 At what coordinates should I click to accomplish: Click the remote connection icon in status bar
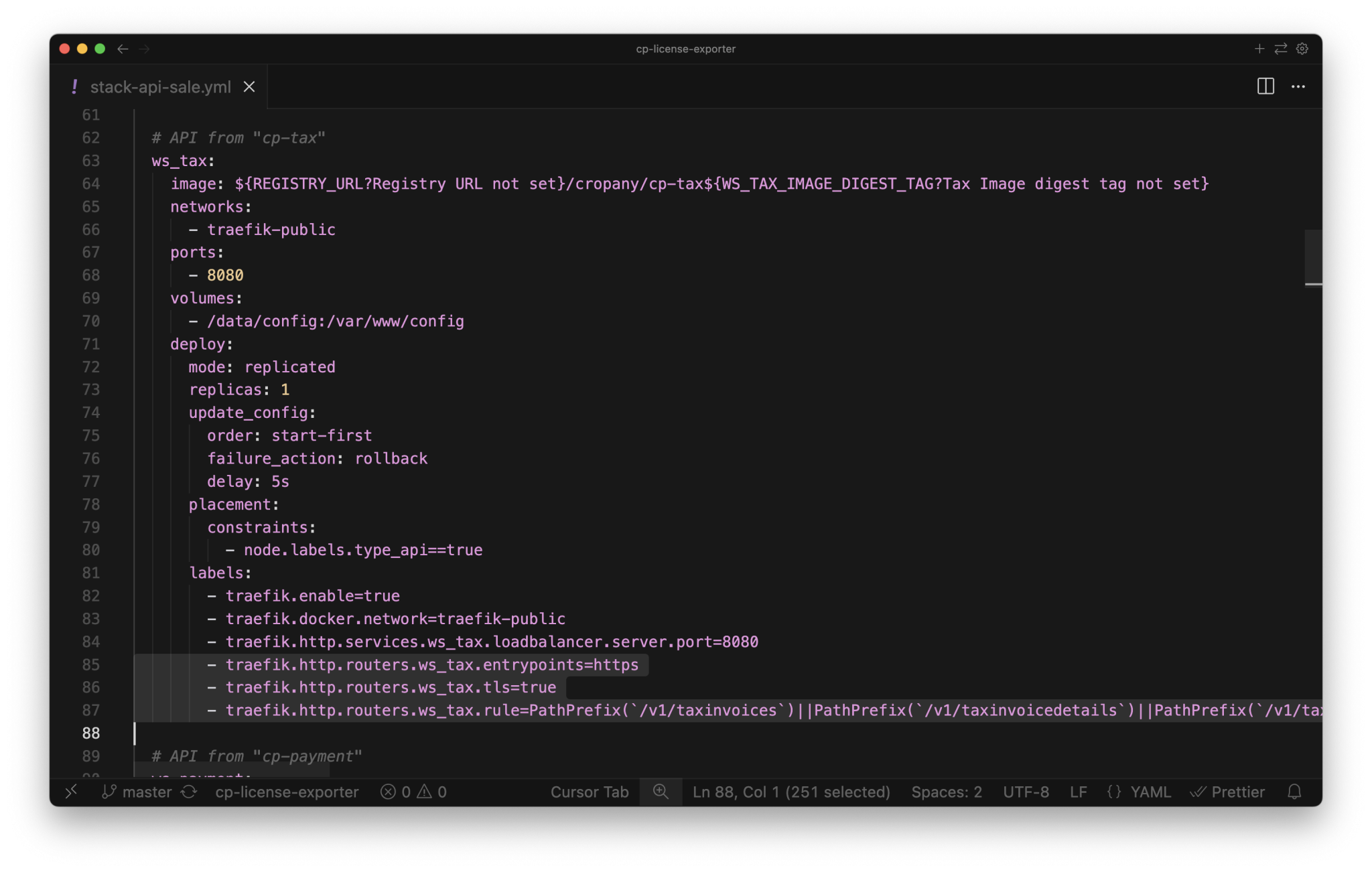(x=71, y=792)
